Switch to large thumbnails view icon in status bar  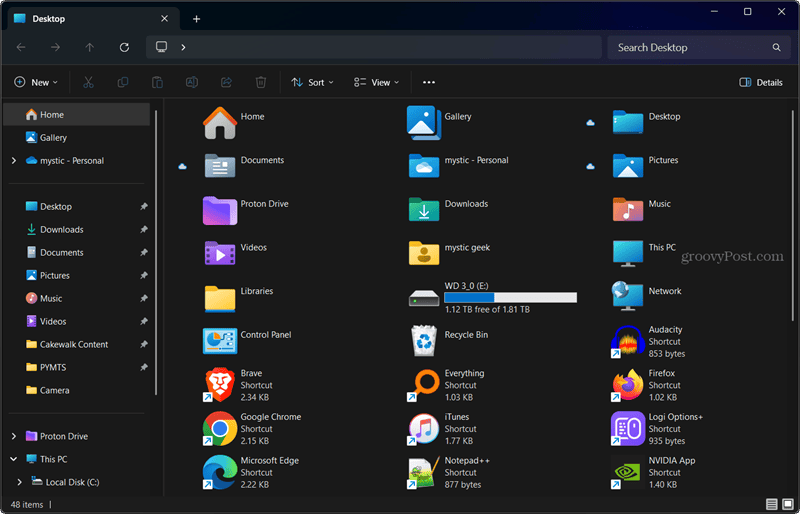click(788, 504)
